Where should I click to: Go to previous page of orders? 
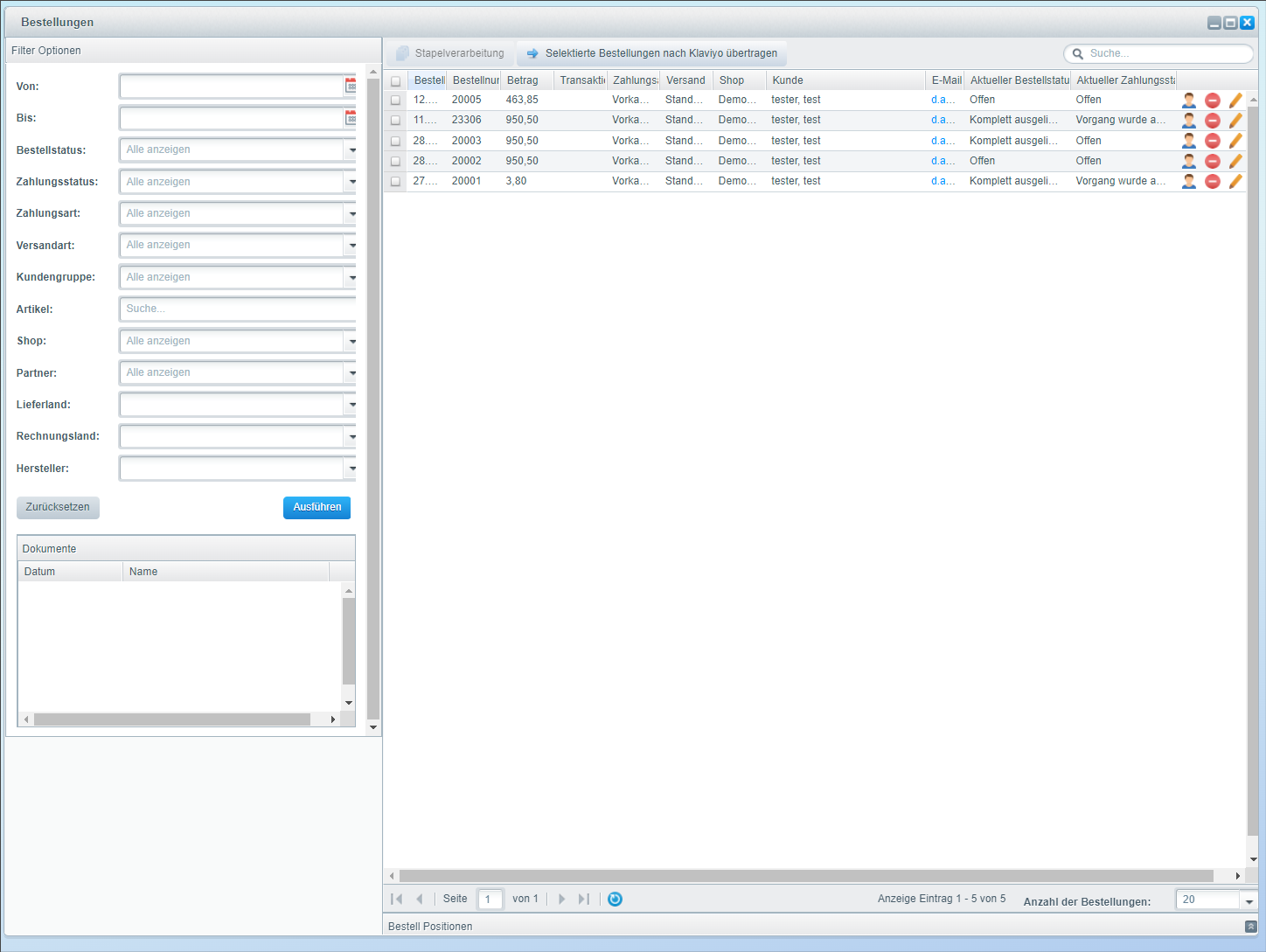420,899
